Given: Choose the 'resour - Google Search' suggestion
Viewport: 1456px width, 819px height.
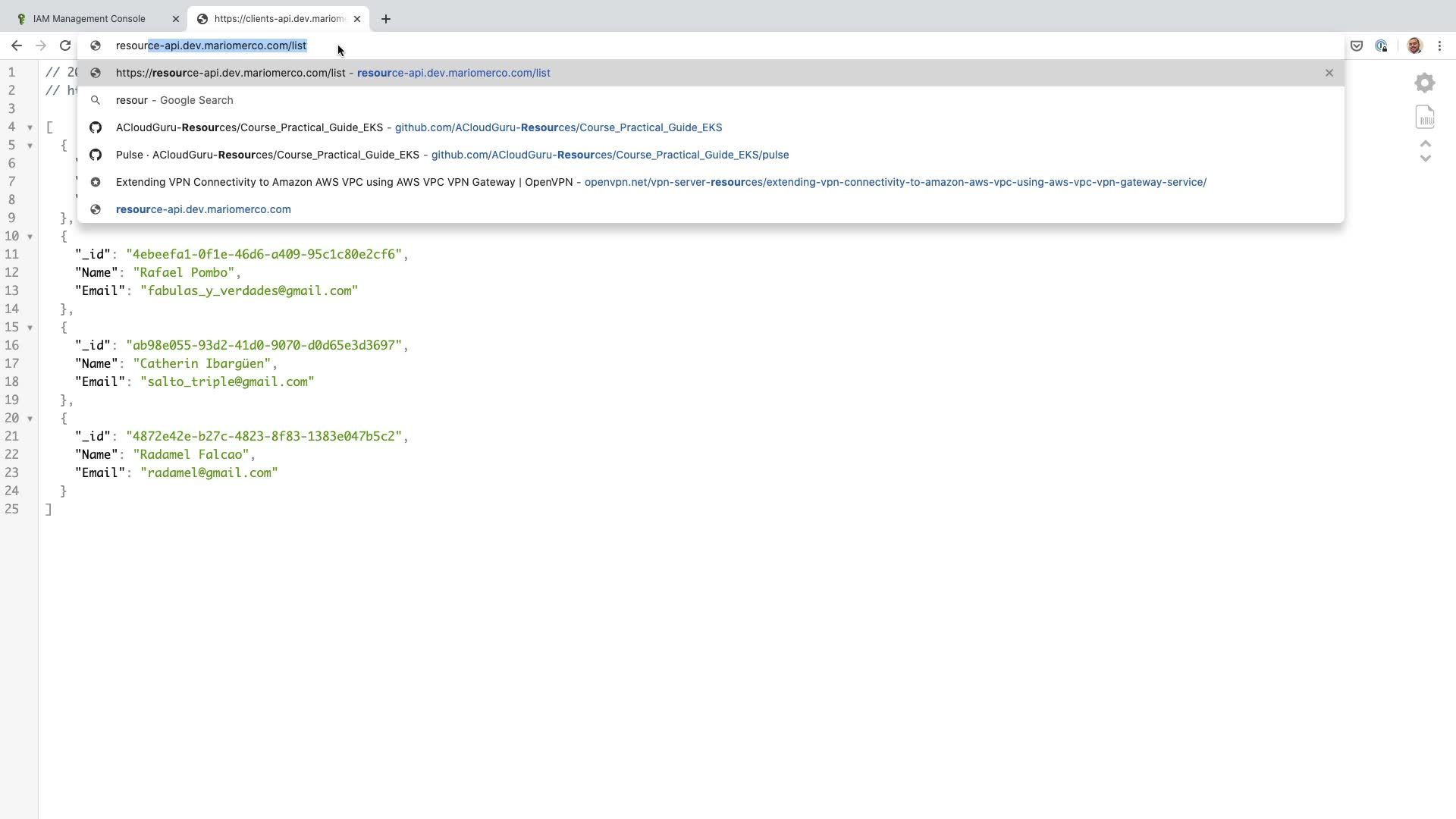Looking at the screenshot, I should [x=174, y=100].
